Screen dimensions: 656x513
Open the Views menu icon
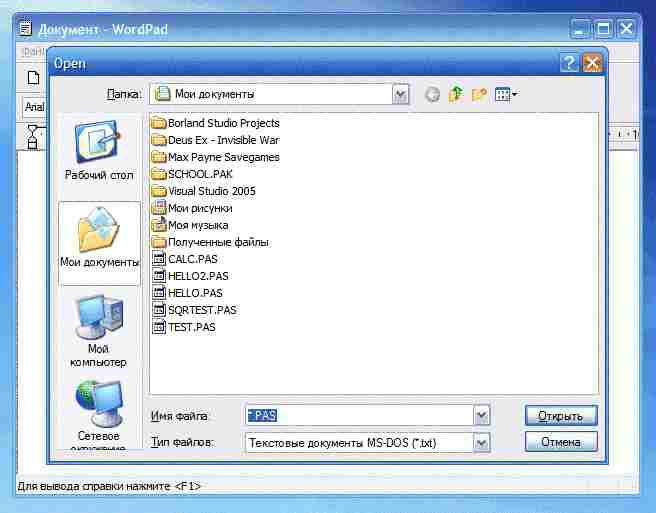pos(506,95)
